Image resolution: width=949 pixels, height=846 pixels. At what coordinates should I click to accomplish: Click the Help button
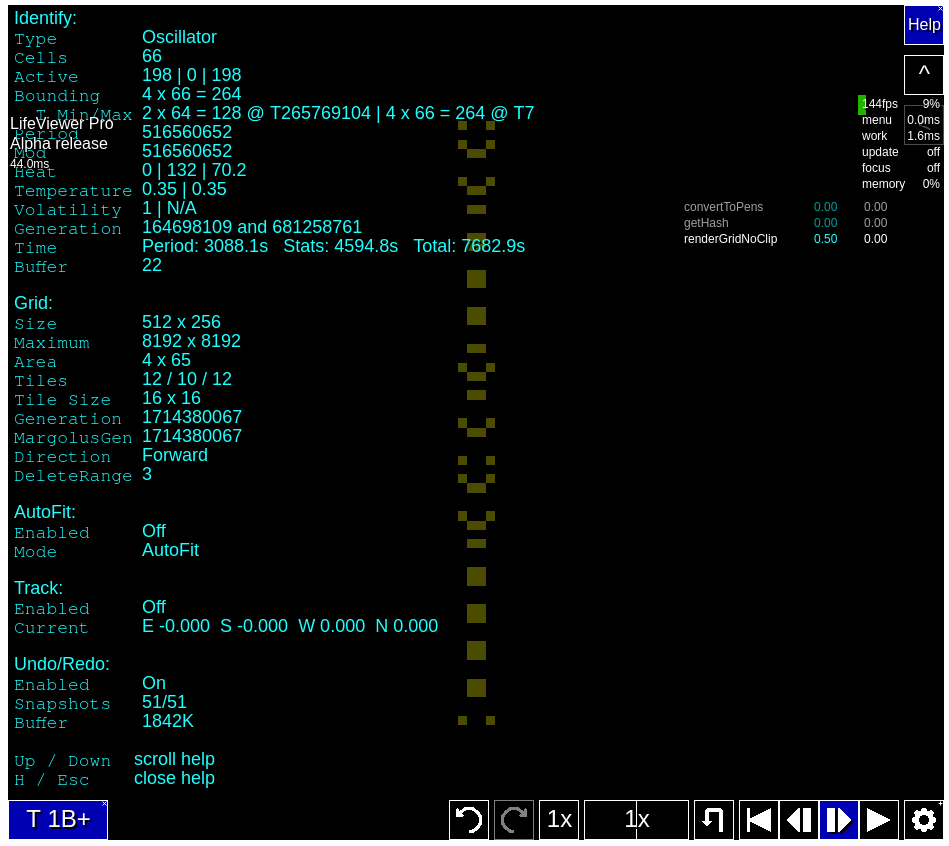point(923,25)
